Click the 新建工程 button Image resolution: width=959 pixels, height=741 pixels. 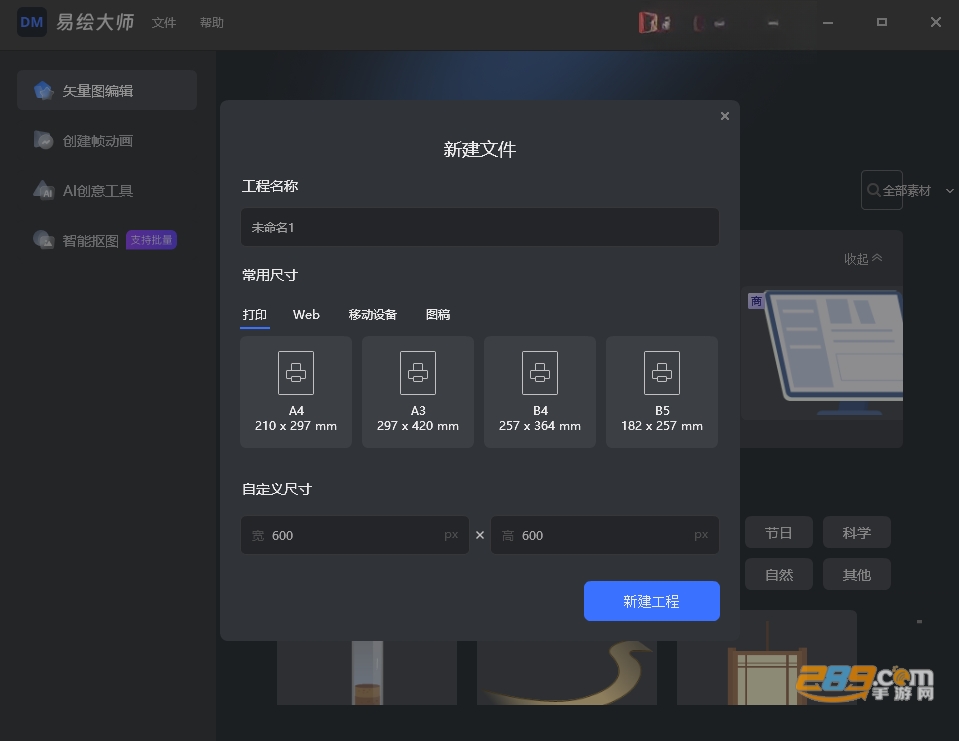point(651,601)
